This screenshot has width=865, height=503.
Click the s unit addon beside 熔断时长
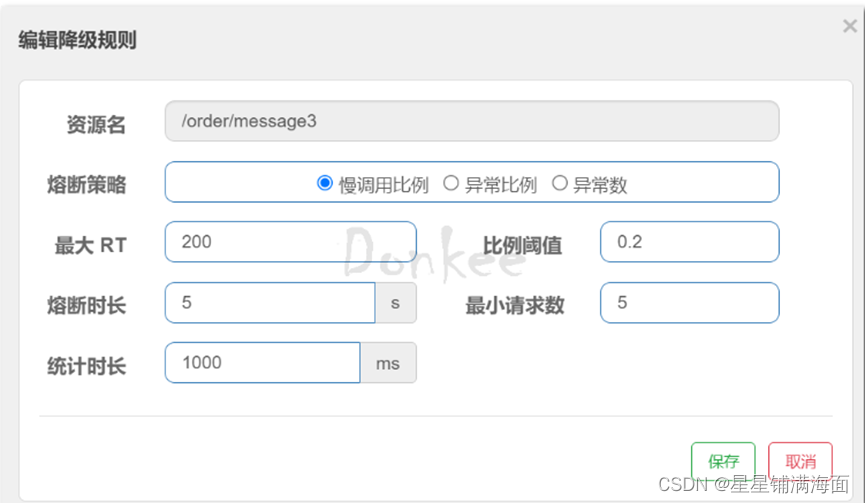point(396,302)
